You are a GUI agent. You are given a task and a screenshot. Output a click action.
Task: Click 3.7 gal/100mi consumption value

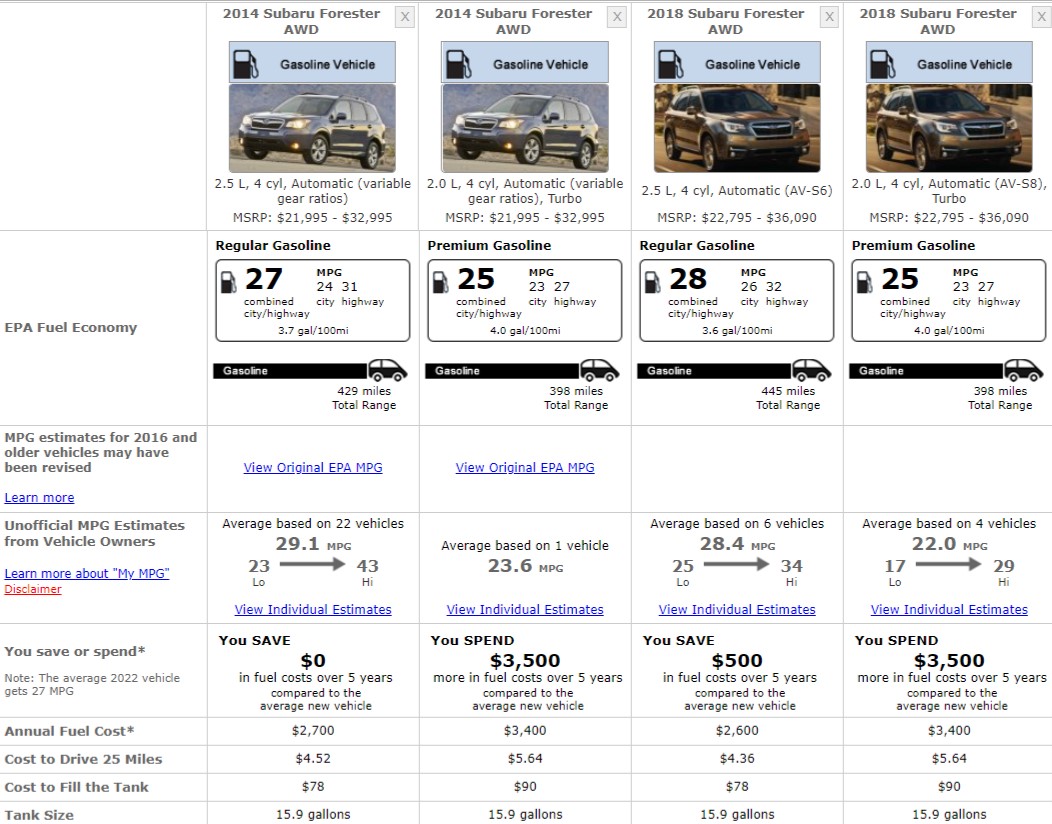pyautogui.click(x=313, y=331)
